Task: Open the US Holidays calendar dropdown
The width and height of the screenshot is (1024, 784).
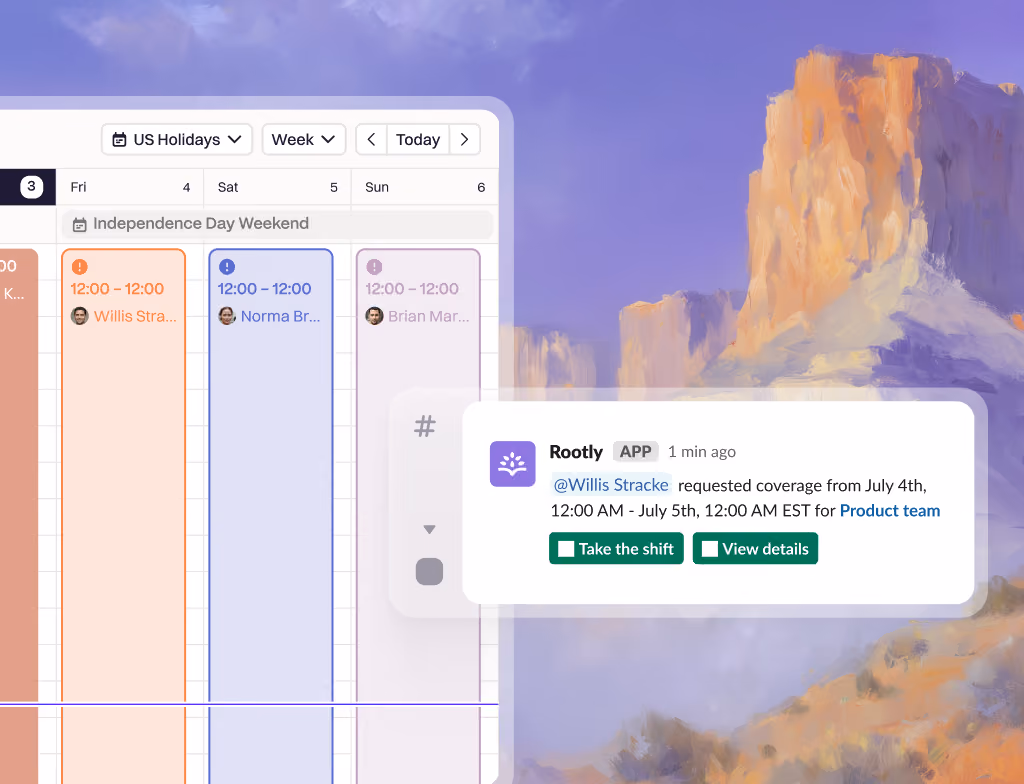Action: (177, 140)
